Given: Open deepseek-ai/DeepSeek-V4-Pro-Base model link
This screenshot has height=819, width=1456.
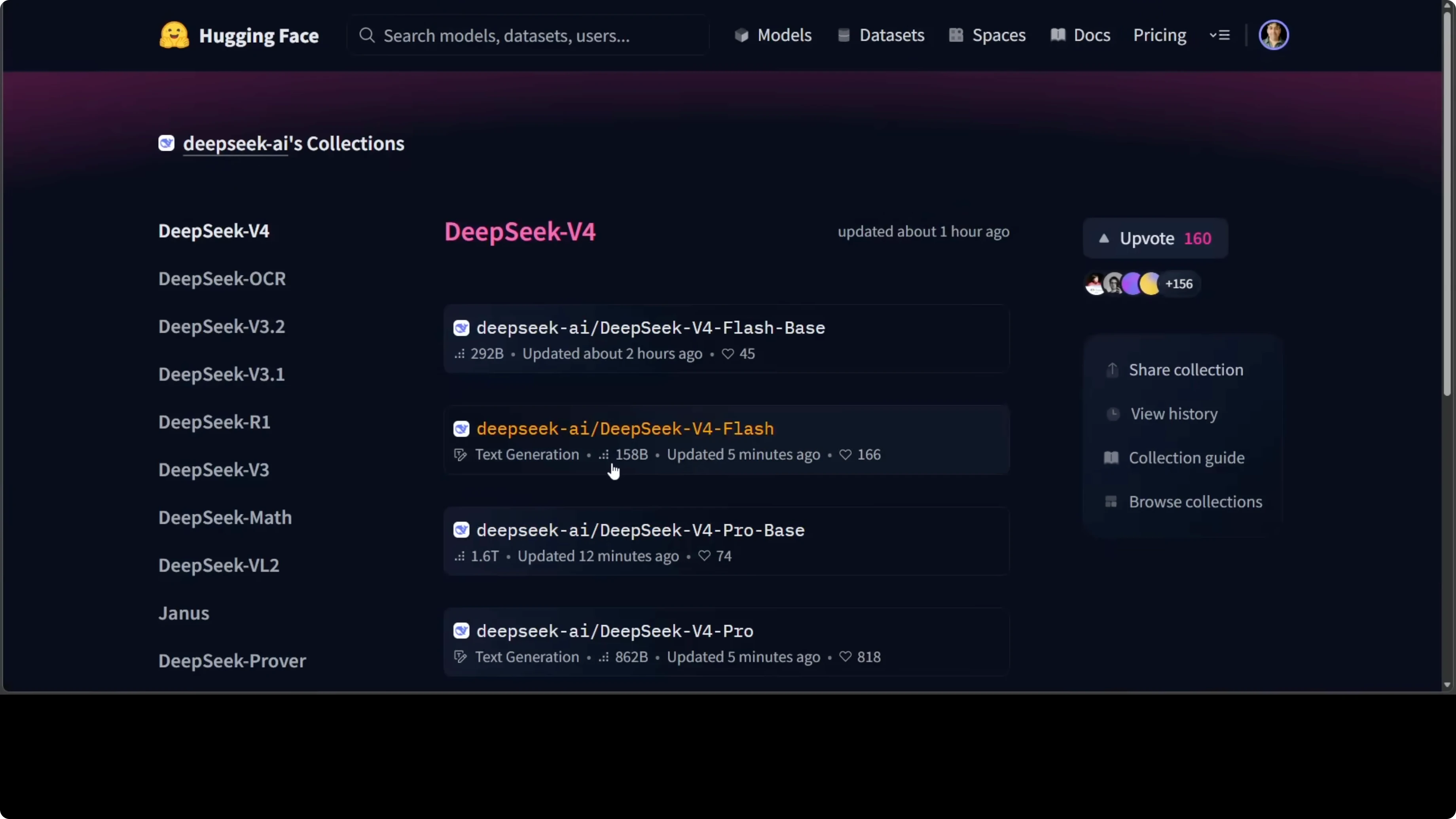Looking at the screenshot, I should (x=640, y=530).
